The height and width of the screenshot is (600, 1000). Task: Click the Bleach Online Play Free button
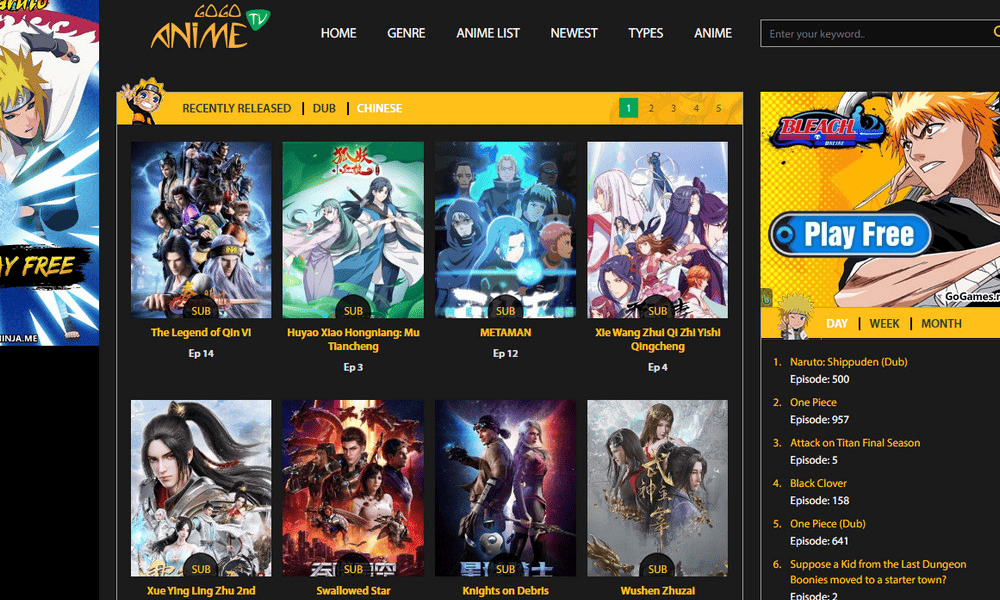click(x=850, y=235)
